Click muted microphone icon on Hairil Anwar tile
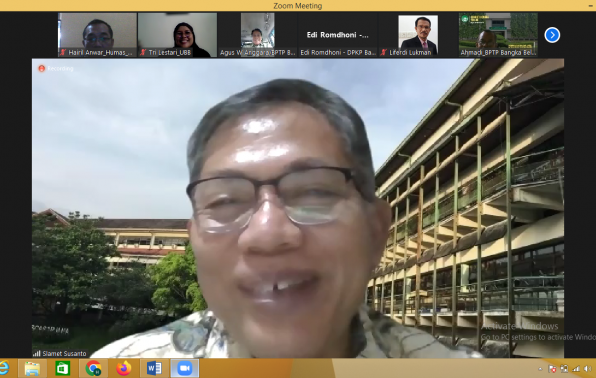This screenshot has height=378, width=596. pos(63,52)
